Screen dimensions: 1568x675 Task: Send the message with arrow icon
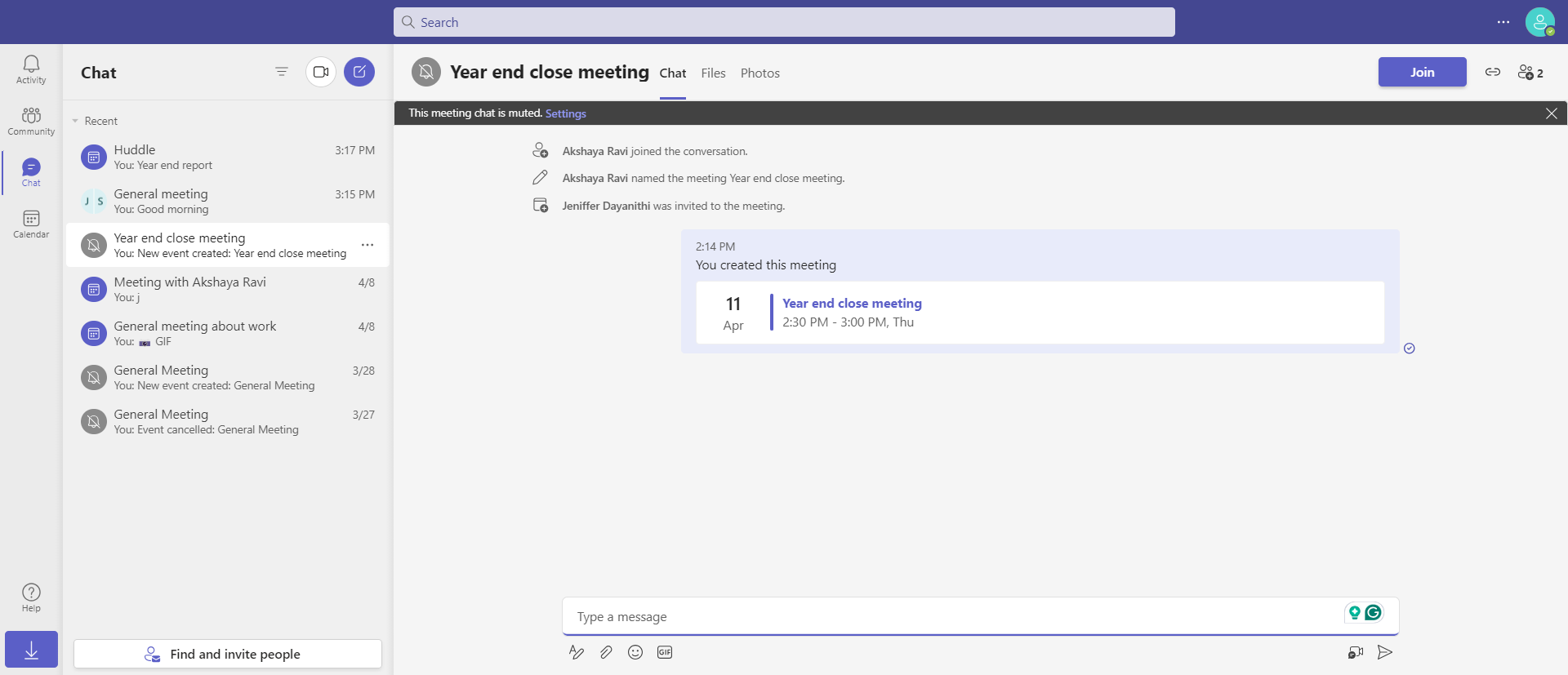click(x=1385, y=652)
